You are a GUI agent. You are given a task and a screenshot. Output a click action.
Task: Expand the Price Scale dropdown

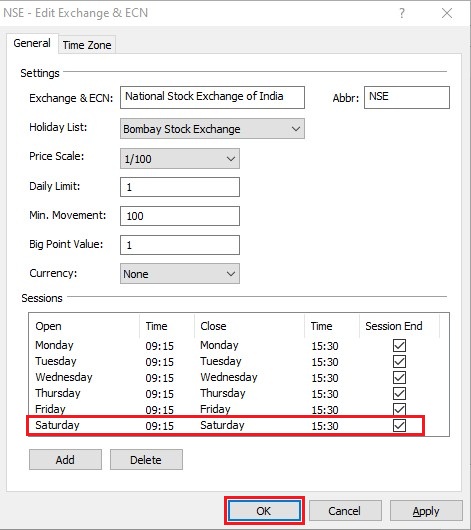pos(180,159)
